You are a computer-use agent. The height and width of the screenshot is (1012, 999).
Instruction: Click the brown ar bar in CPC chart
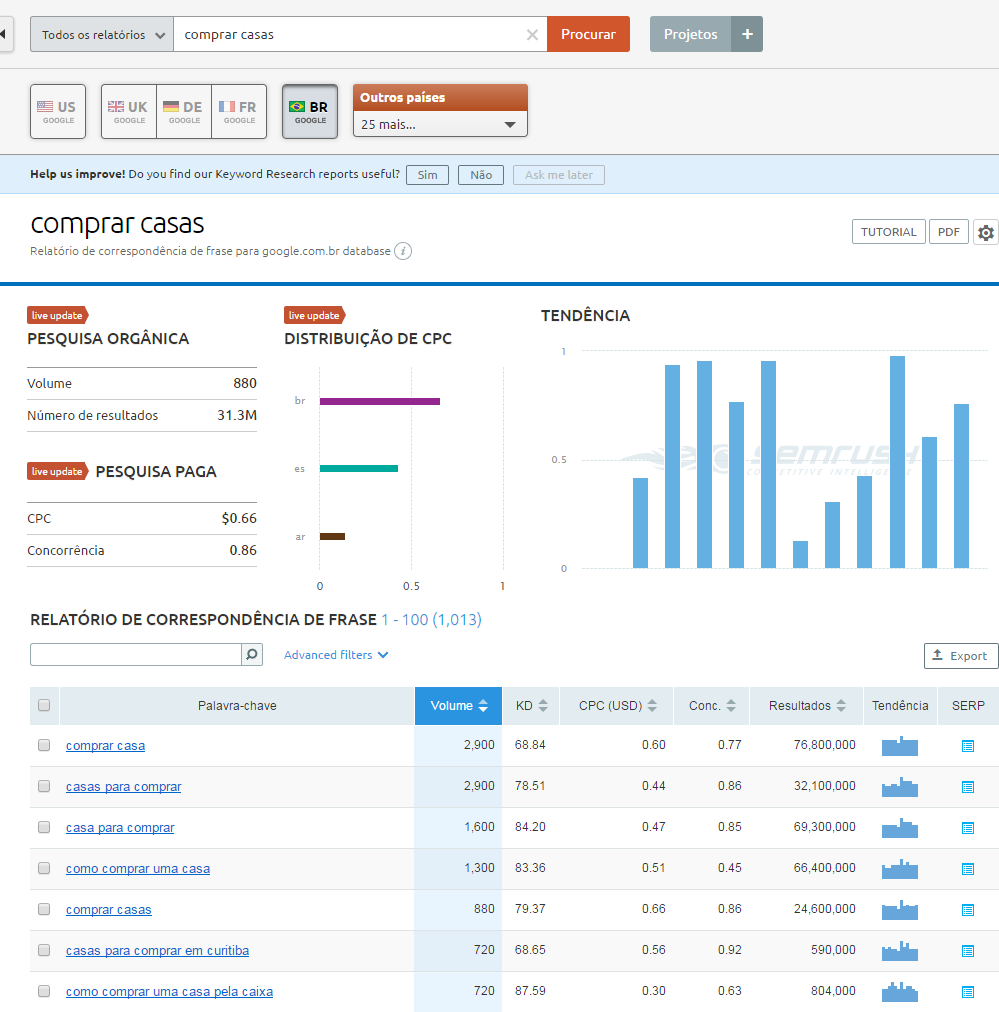click(x=332, y=536)
